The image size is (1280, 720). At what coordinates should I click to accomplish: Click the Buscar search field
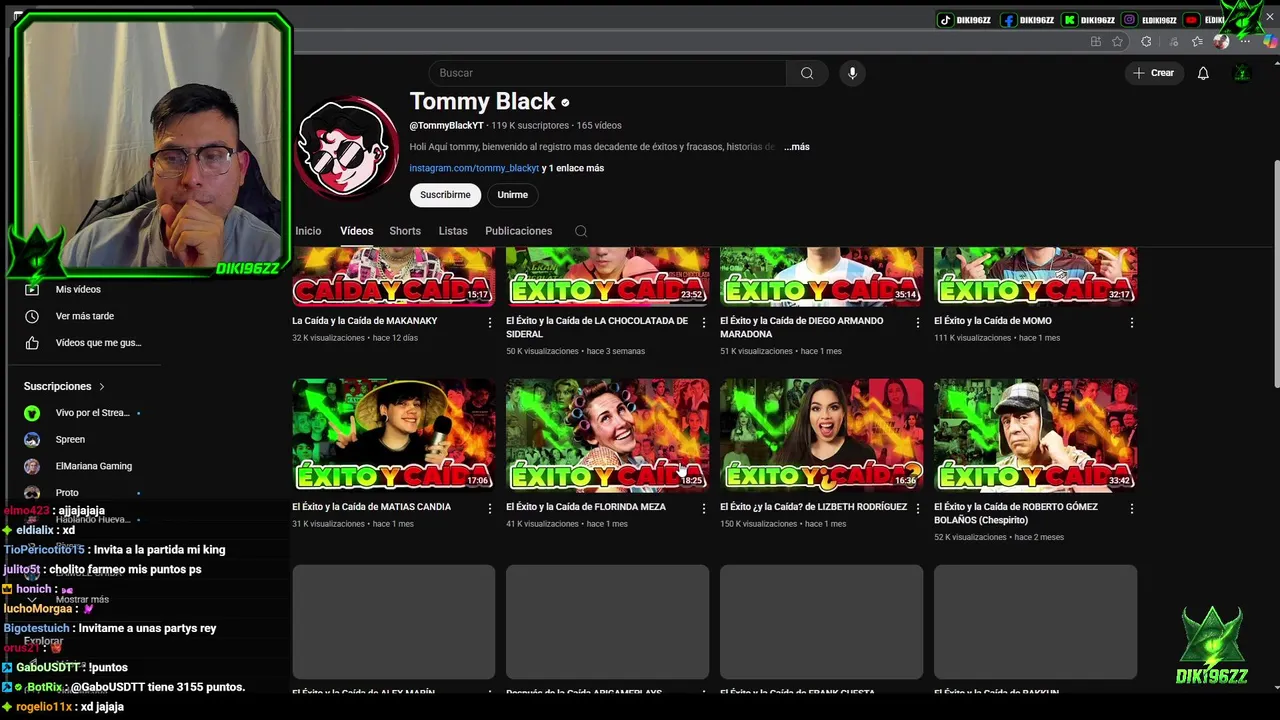coord(608,73)
